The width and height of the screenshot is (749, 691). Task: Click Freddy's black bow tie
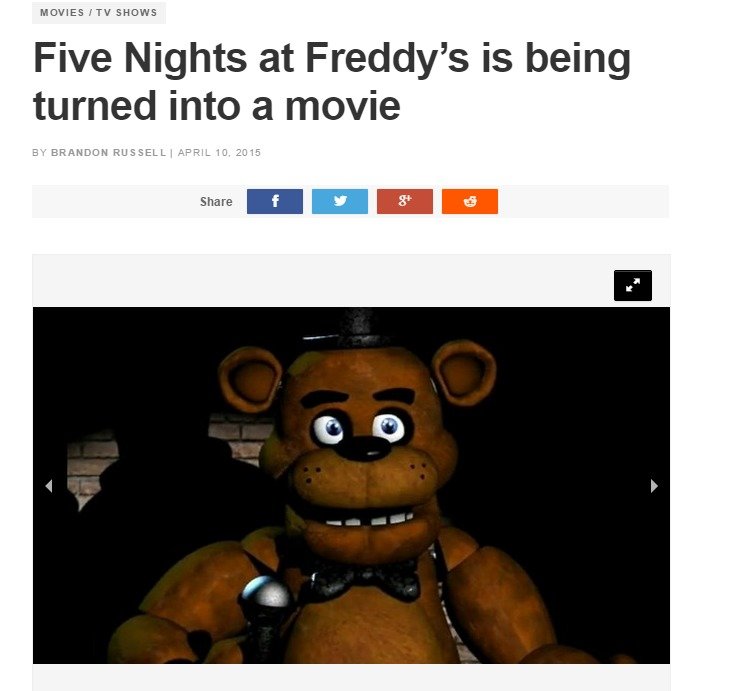click(365, 580)
